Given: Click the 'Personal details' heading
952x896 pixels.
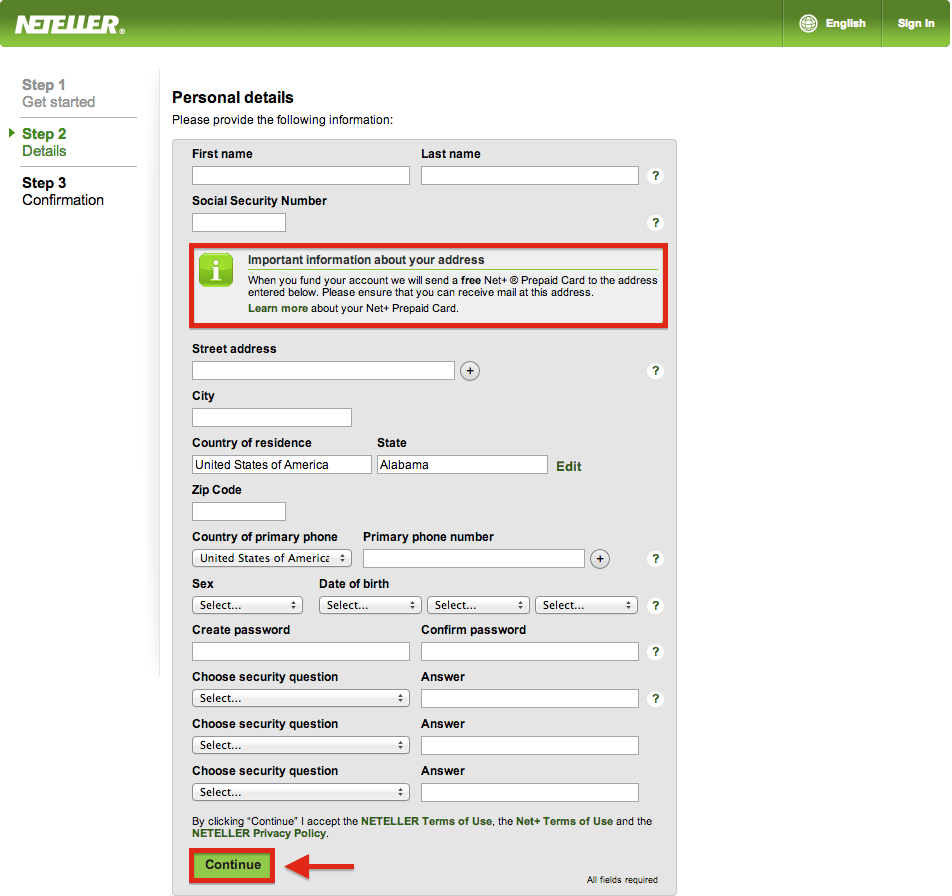Looking at the screenshot, I should [x=233, y=98].
